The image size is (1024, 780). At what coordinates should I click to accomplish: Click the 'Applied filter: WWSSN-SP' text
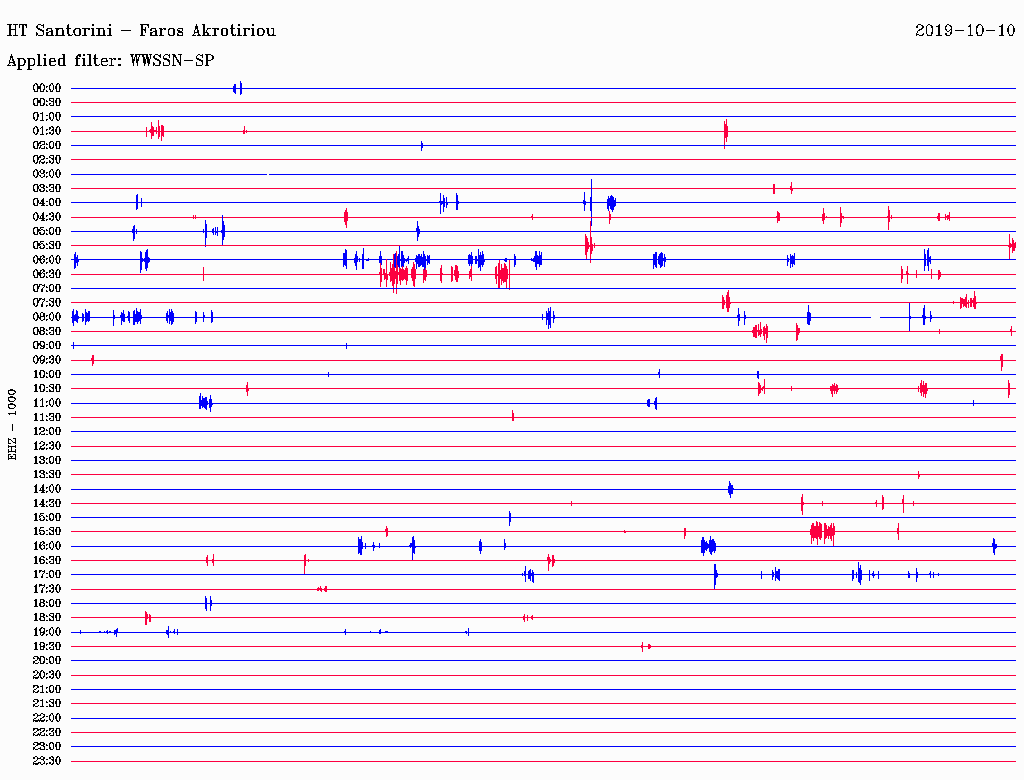[x=110, y=61]
